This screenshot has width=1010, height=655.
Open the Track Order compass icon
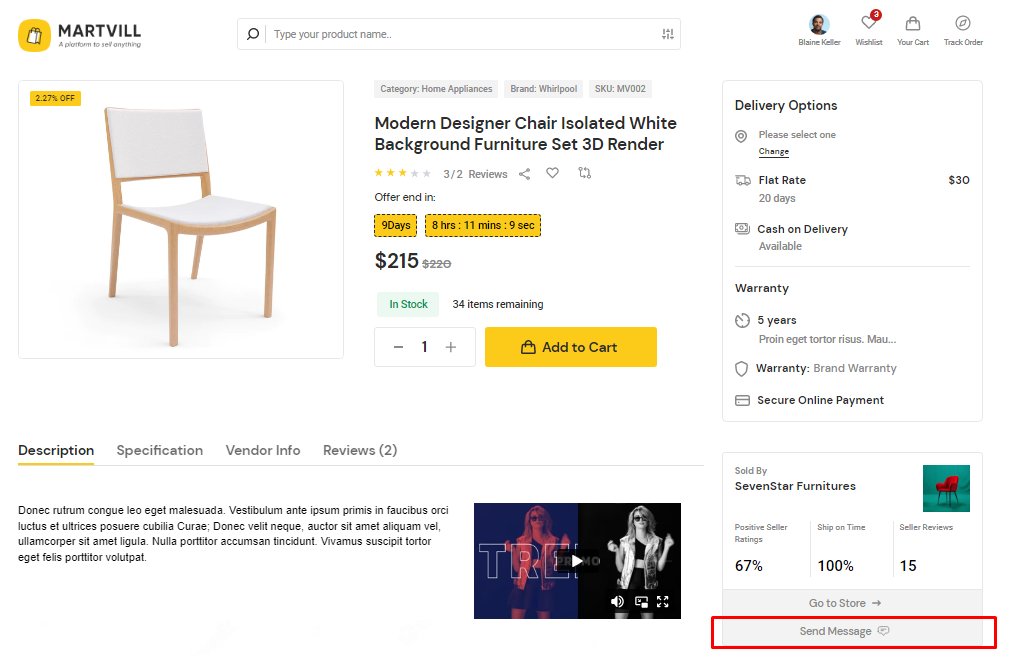pos(963,24)
